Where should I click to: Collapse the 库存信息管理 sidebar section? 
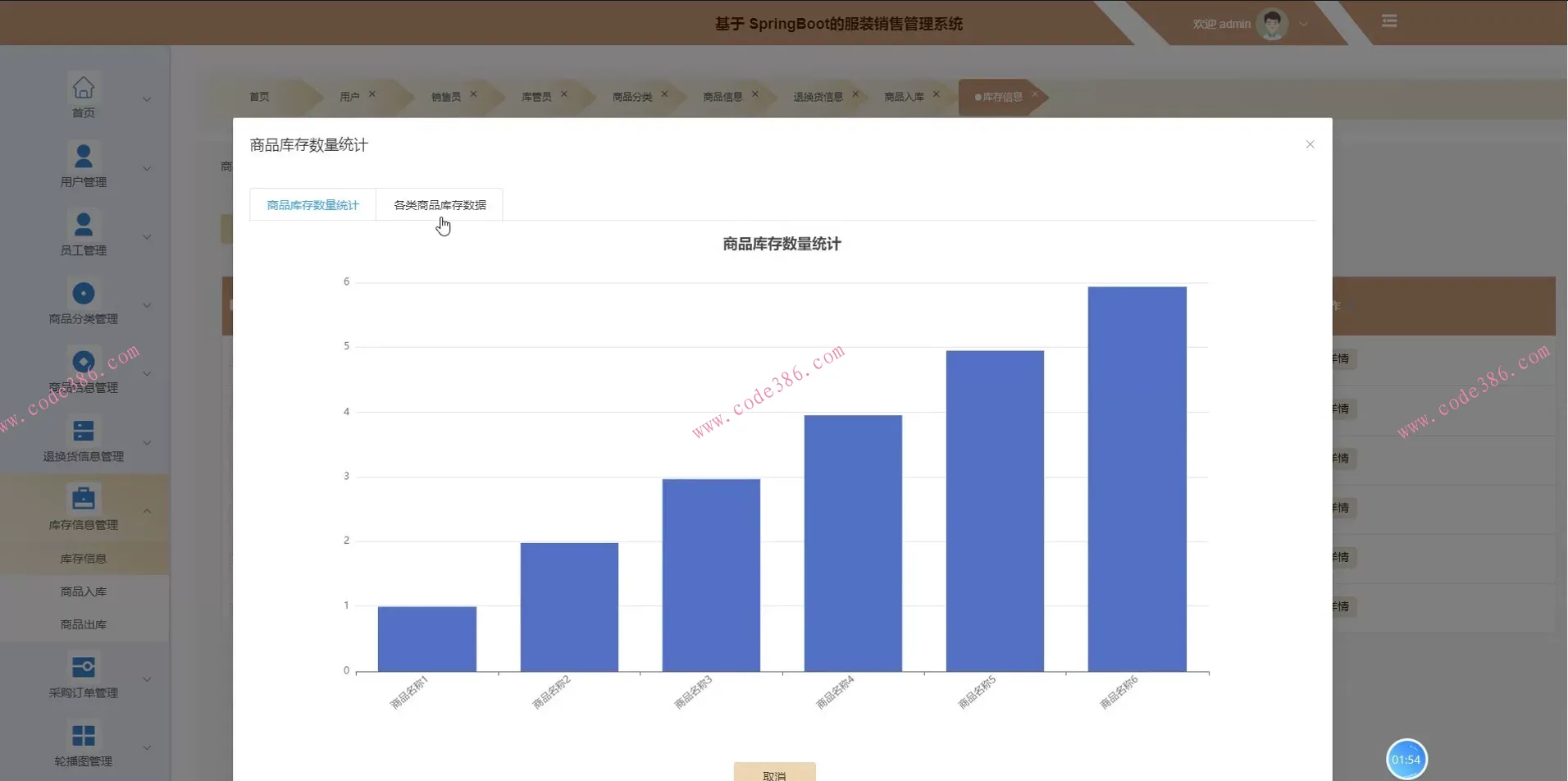click(x=147, y=511)
